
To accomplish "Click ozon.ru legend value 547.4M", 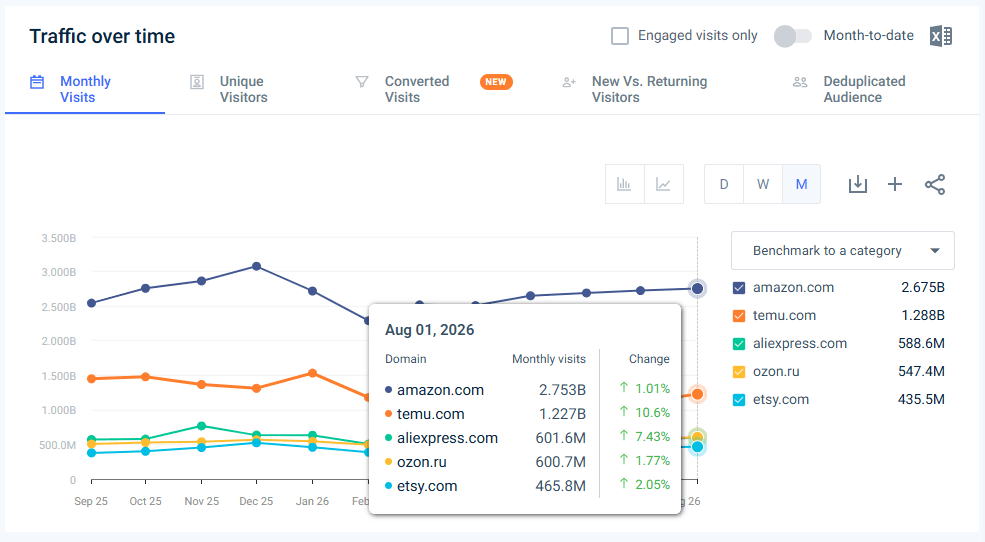I will point(922,372).
